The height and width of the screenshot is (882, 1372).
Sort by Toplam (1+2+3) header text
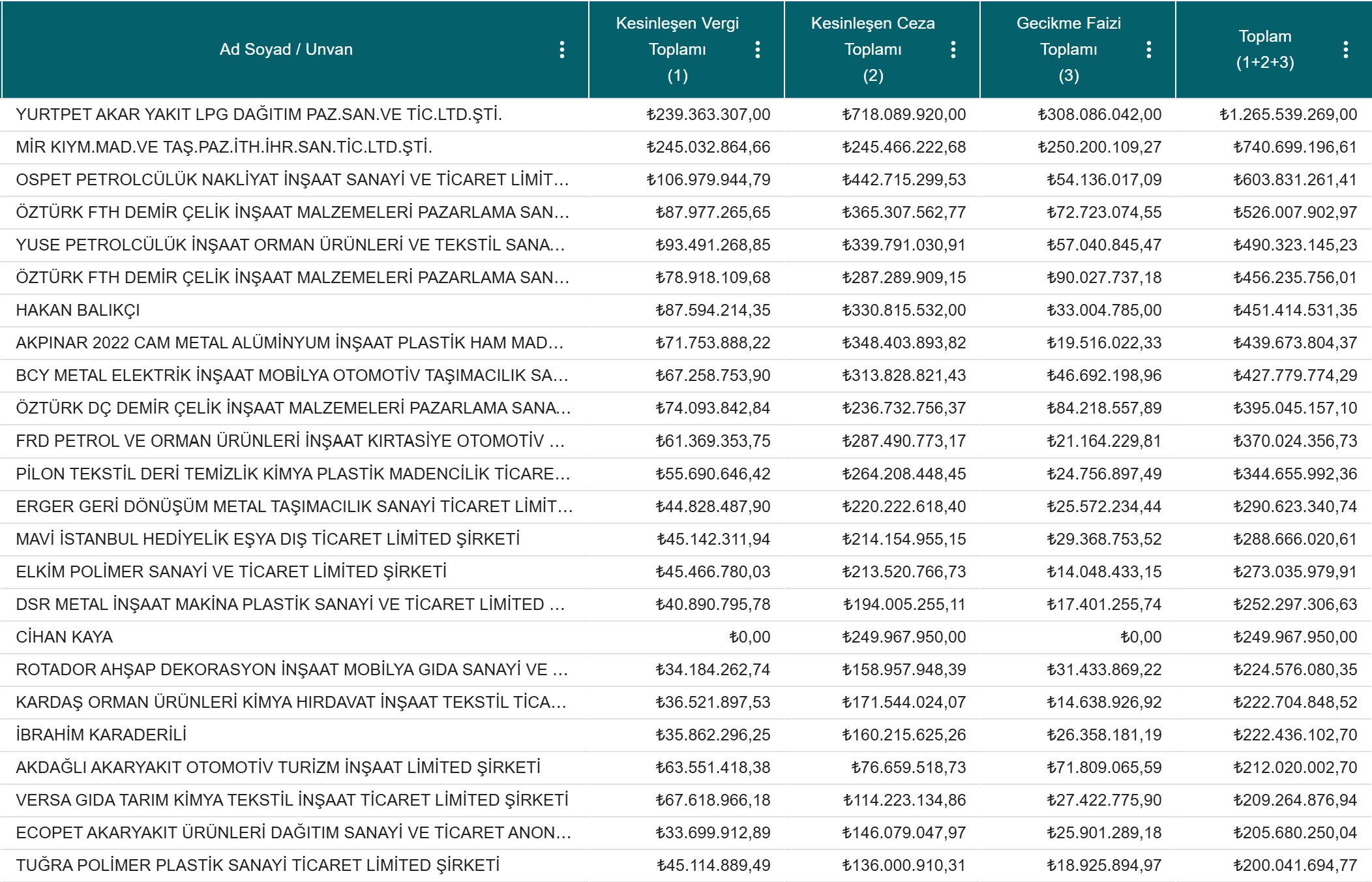pyautogui.click(x=1264, y=50)
